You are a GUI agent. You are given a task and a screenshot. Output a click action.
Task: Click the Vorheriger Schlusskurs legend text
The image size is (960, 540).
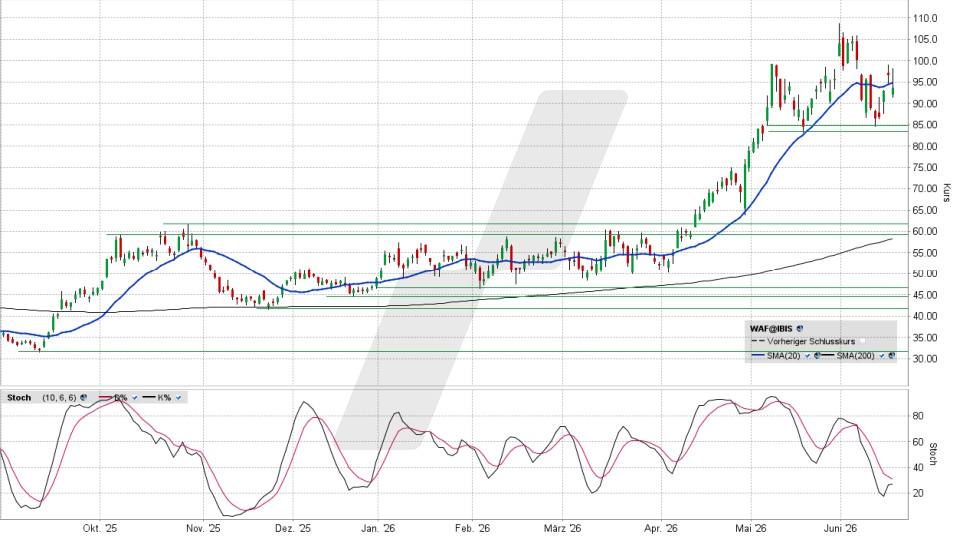click(x=811, y=342)
